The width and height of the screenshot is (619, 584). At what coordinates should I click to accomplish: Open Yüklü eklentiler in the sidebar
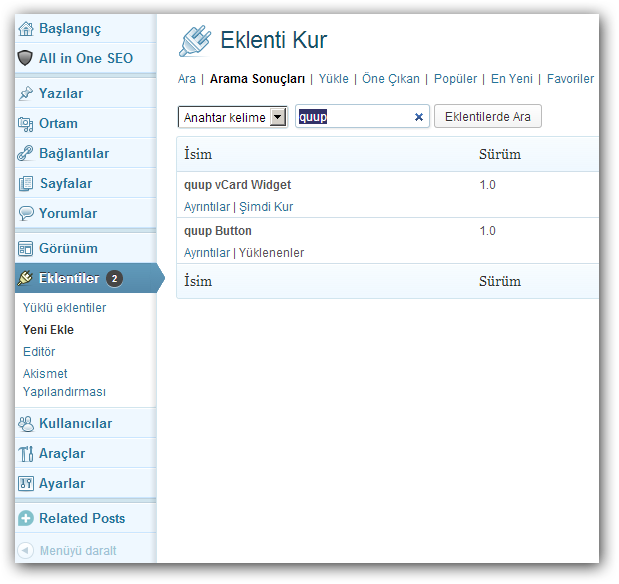(x=64, y=308)
